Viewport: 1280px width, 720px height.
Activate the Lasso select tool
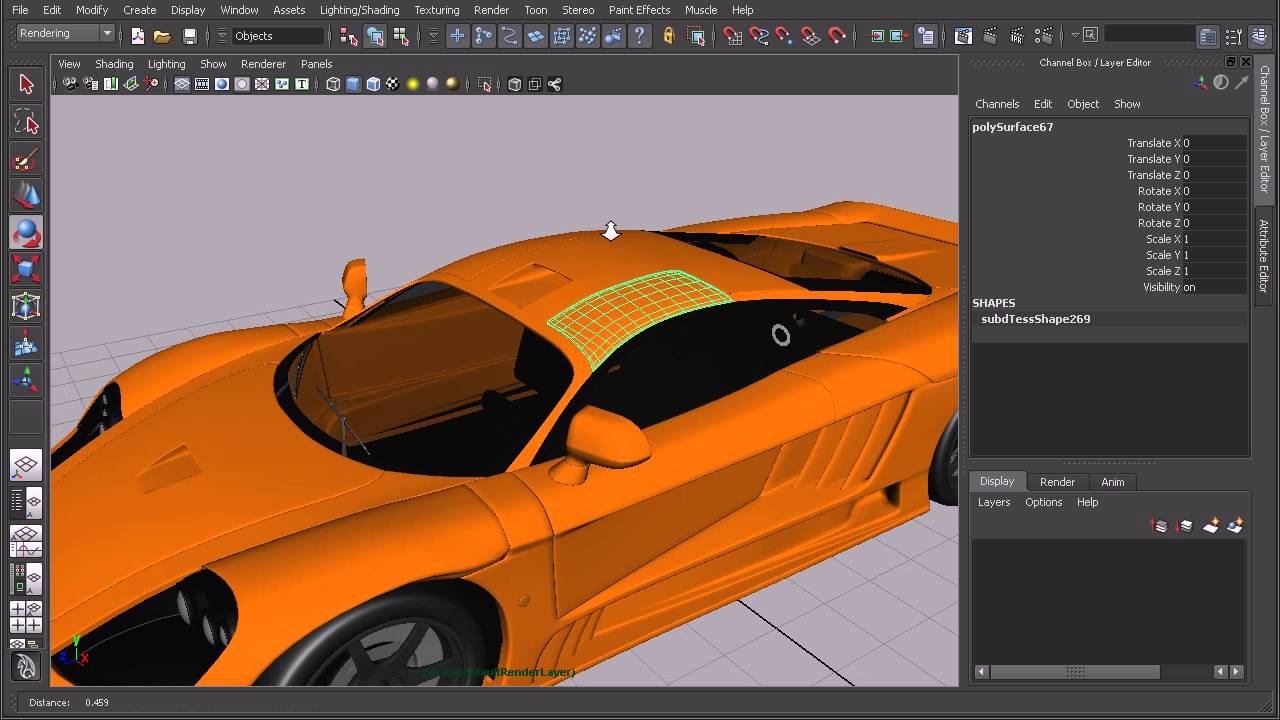point(26,123)
